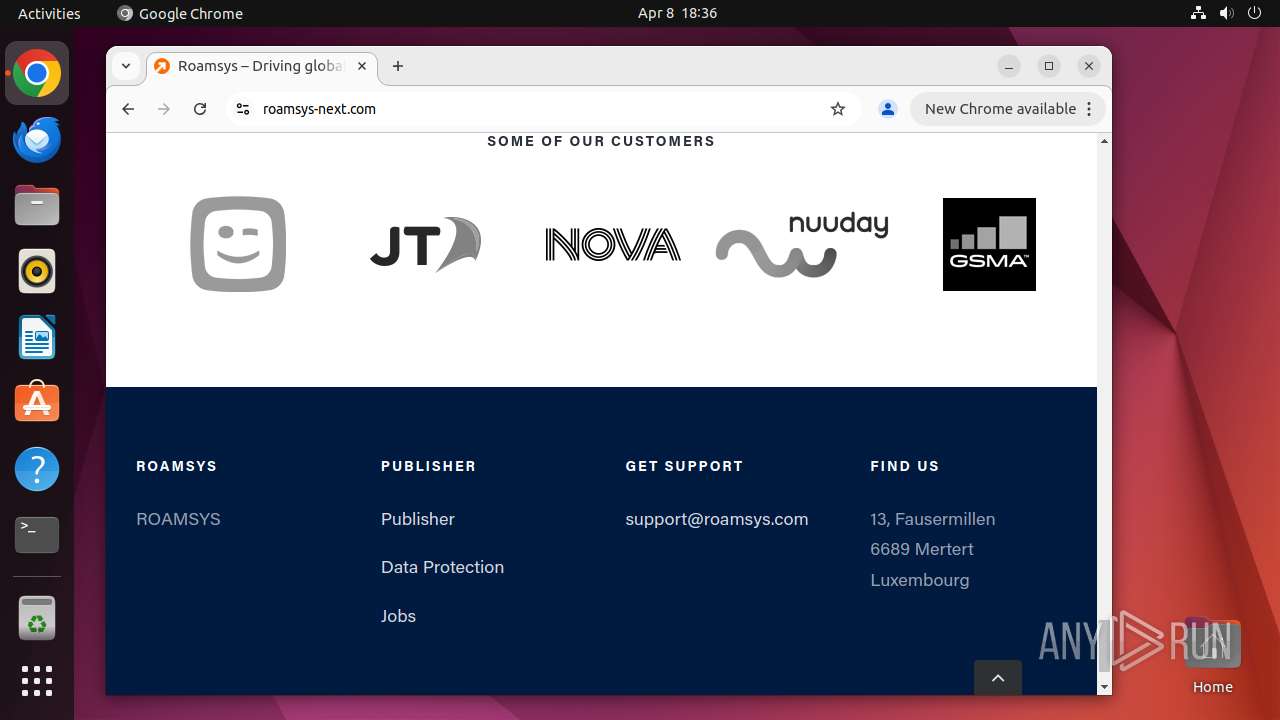This screenshot has height=720, width=1280.
Task: Open the Chrome profile icon
Action: [887, 109]
